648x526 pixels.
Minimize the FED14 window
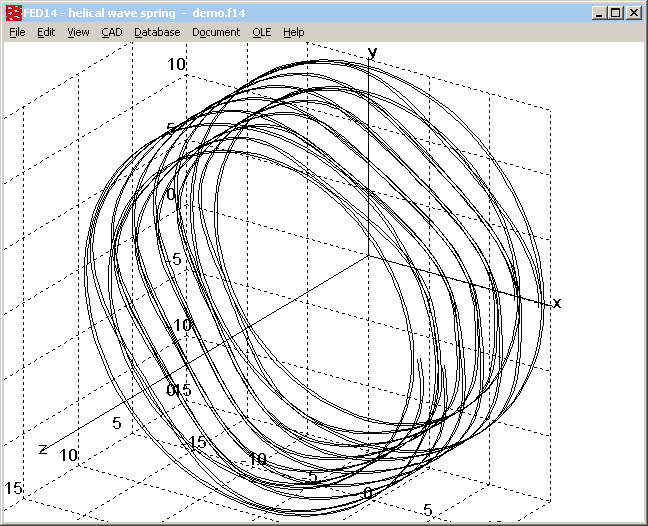(x=599, y=13)
